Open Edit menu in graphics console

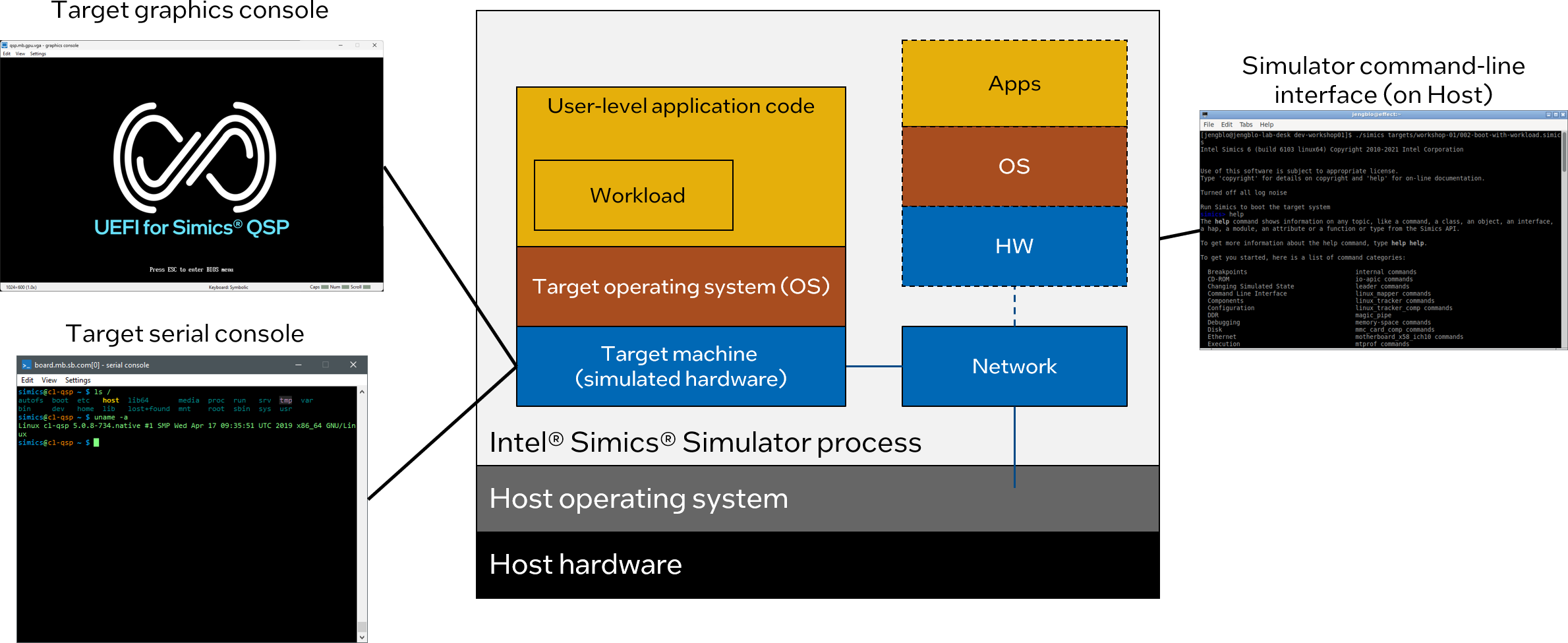click(7, 54)
